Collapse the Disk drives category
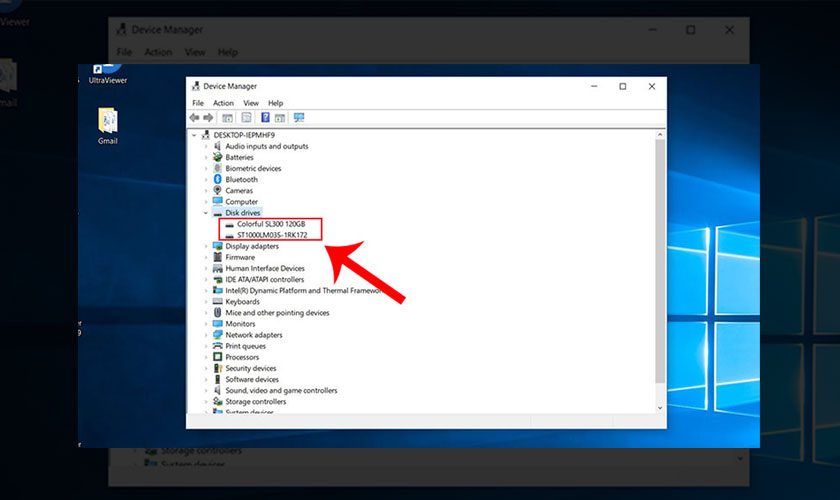 pyautogui.click(x=207, y=213)
